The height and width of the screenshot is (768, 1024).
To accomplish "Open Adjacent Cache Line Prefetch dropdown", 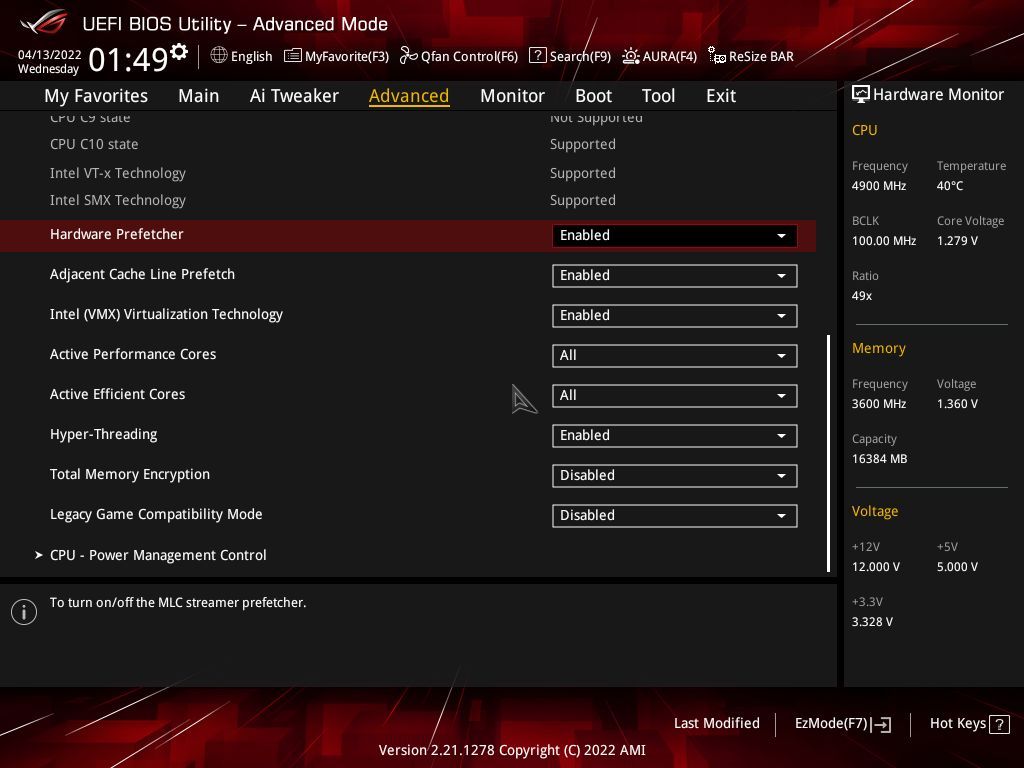I will click(x=674, y=276).
